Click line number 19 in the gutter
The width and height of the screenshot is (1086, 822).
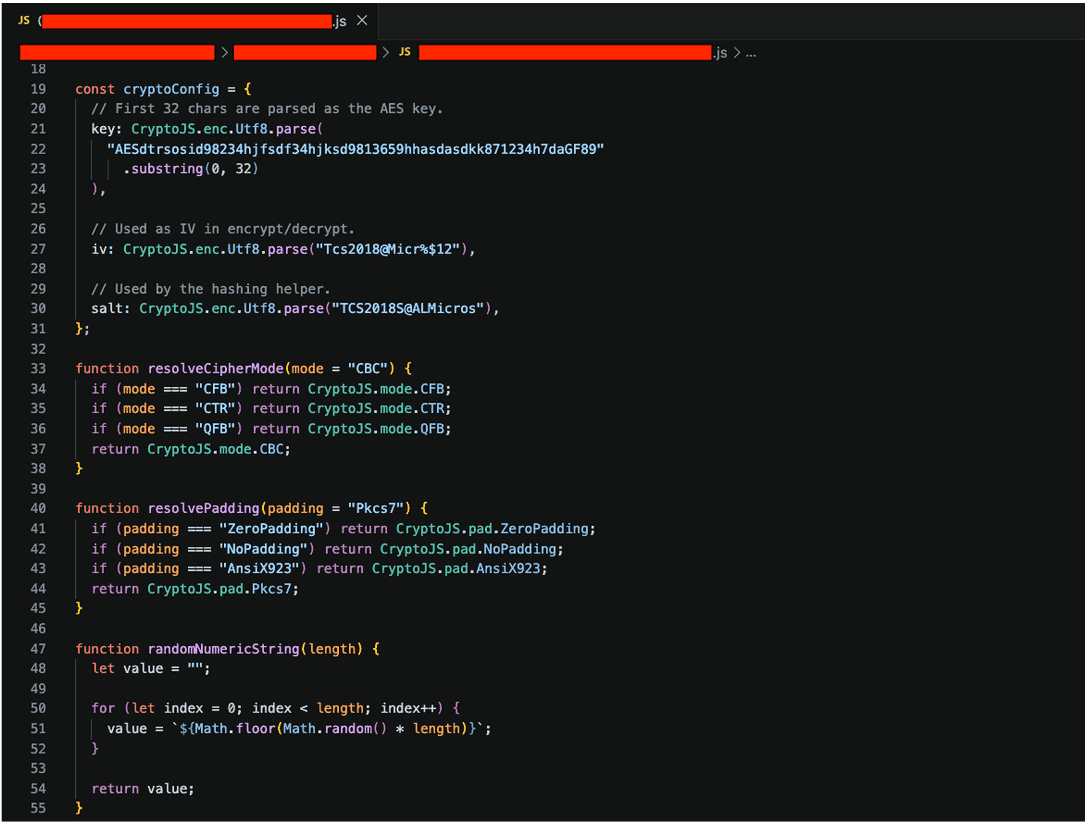(x=38, y=89)
